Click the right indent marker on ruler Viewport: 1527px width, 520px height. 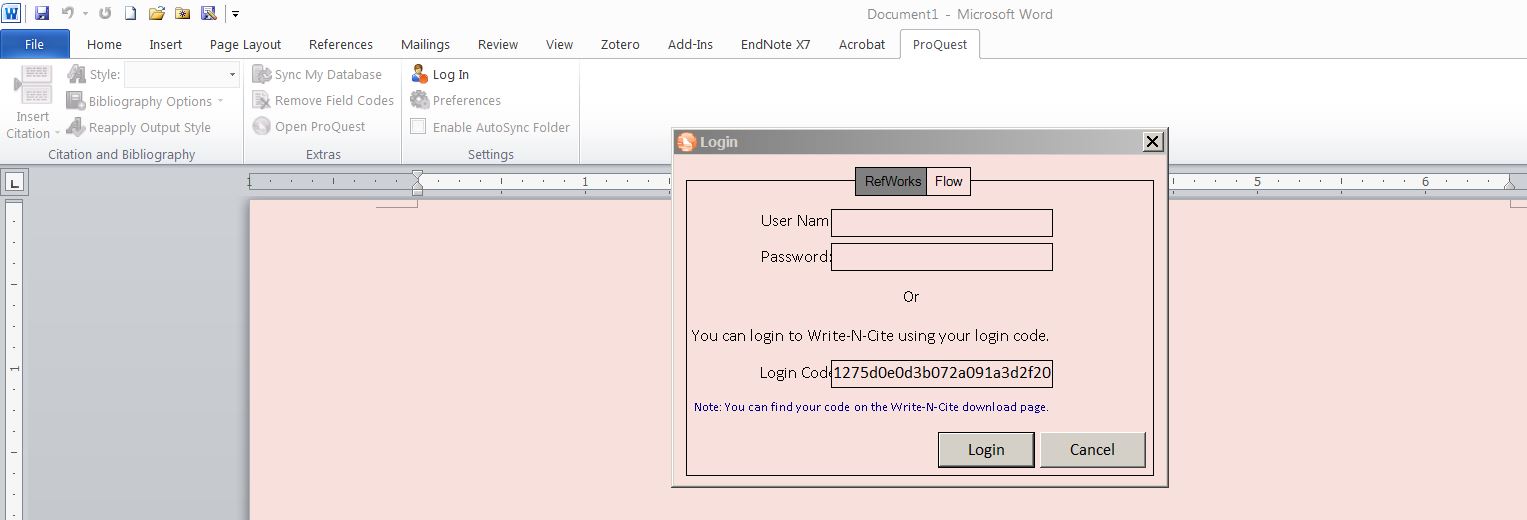click(1510, 185)
